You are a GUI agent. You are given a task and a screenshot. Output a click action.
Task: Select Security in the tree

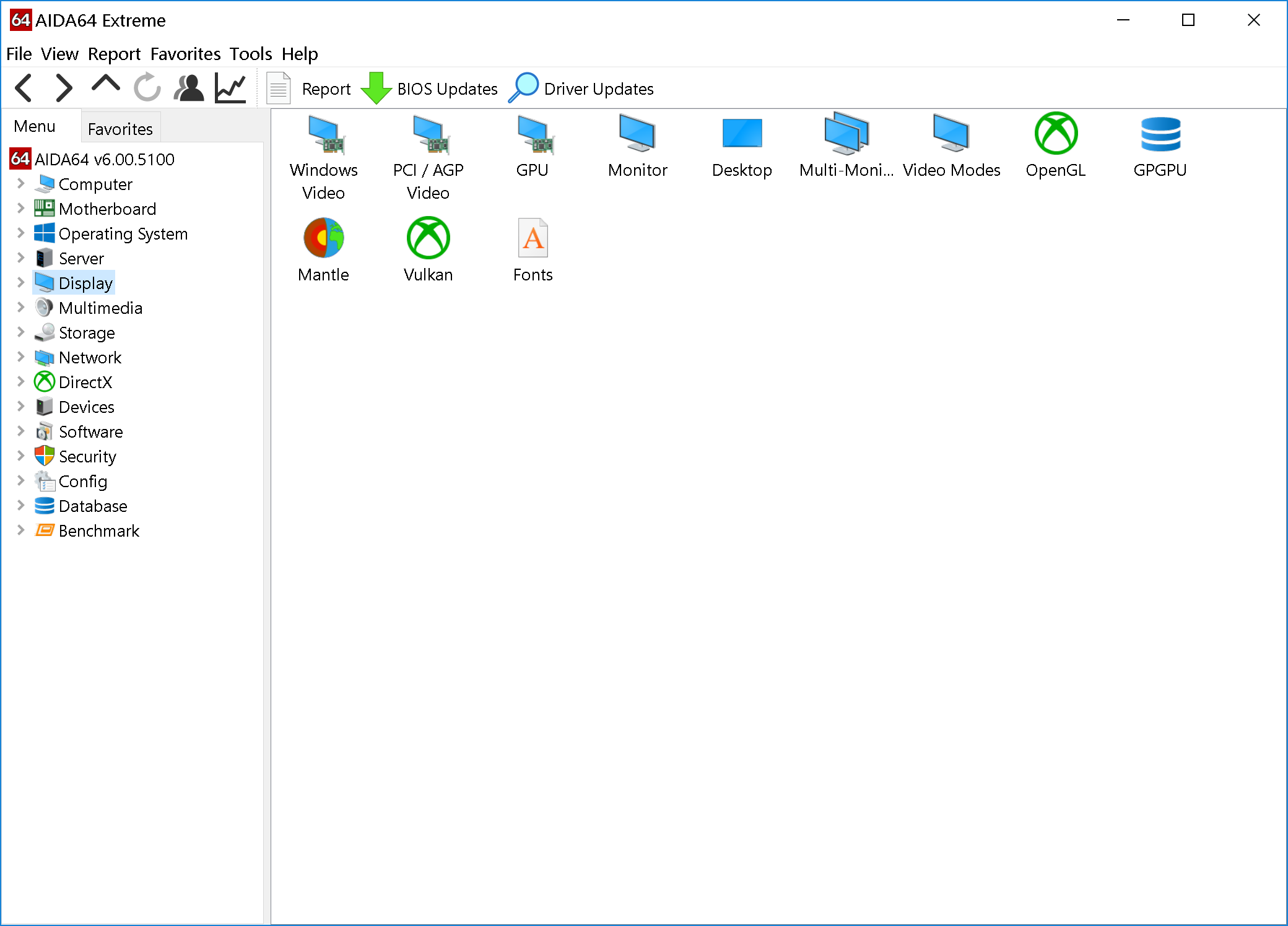click(x=75, y=456)
